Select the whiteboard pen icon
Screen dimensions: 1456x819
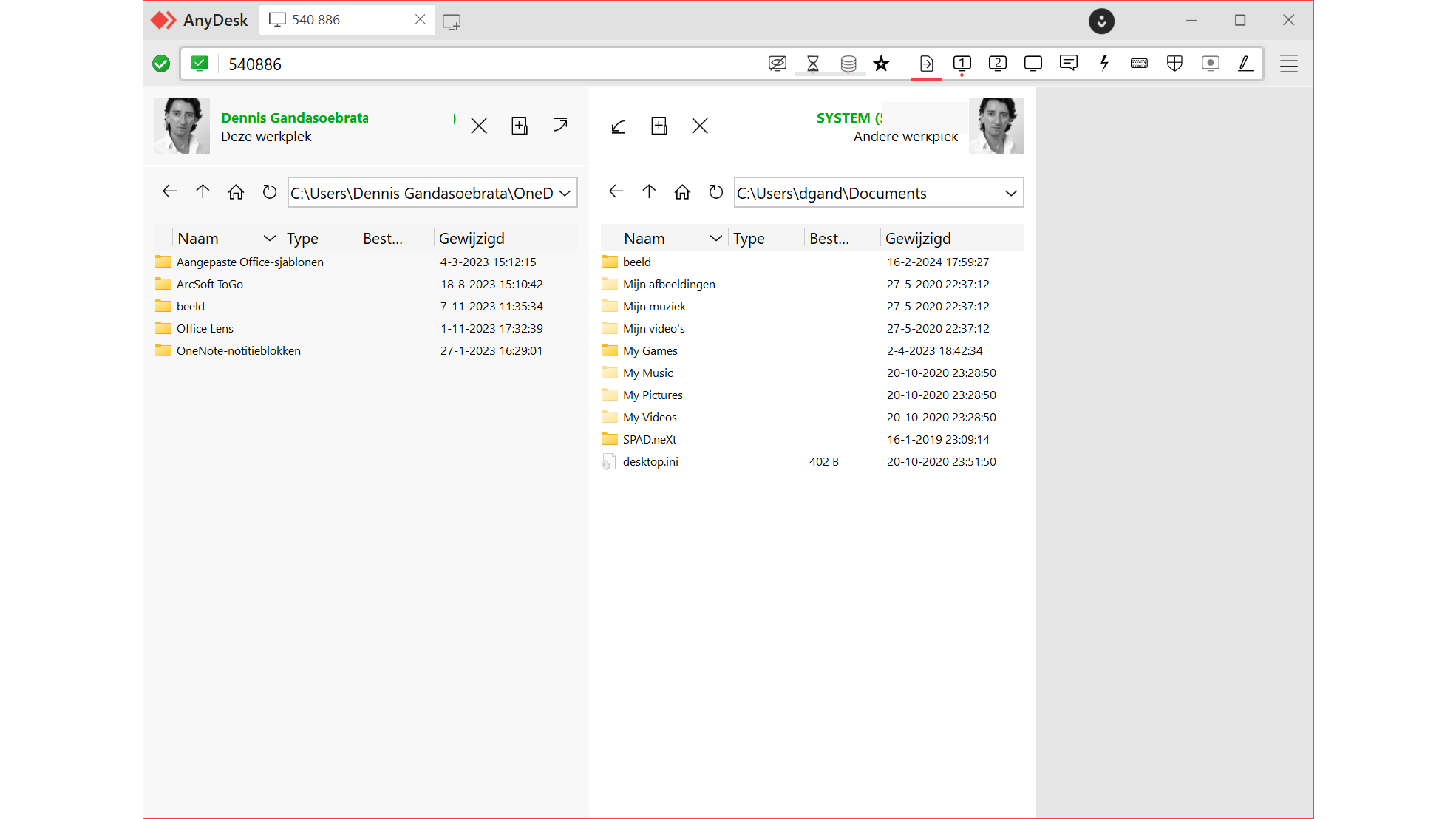[x=1245, y=64]
